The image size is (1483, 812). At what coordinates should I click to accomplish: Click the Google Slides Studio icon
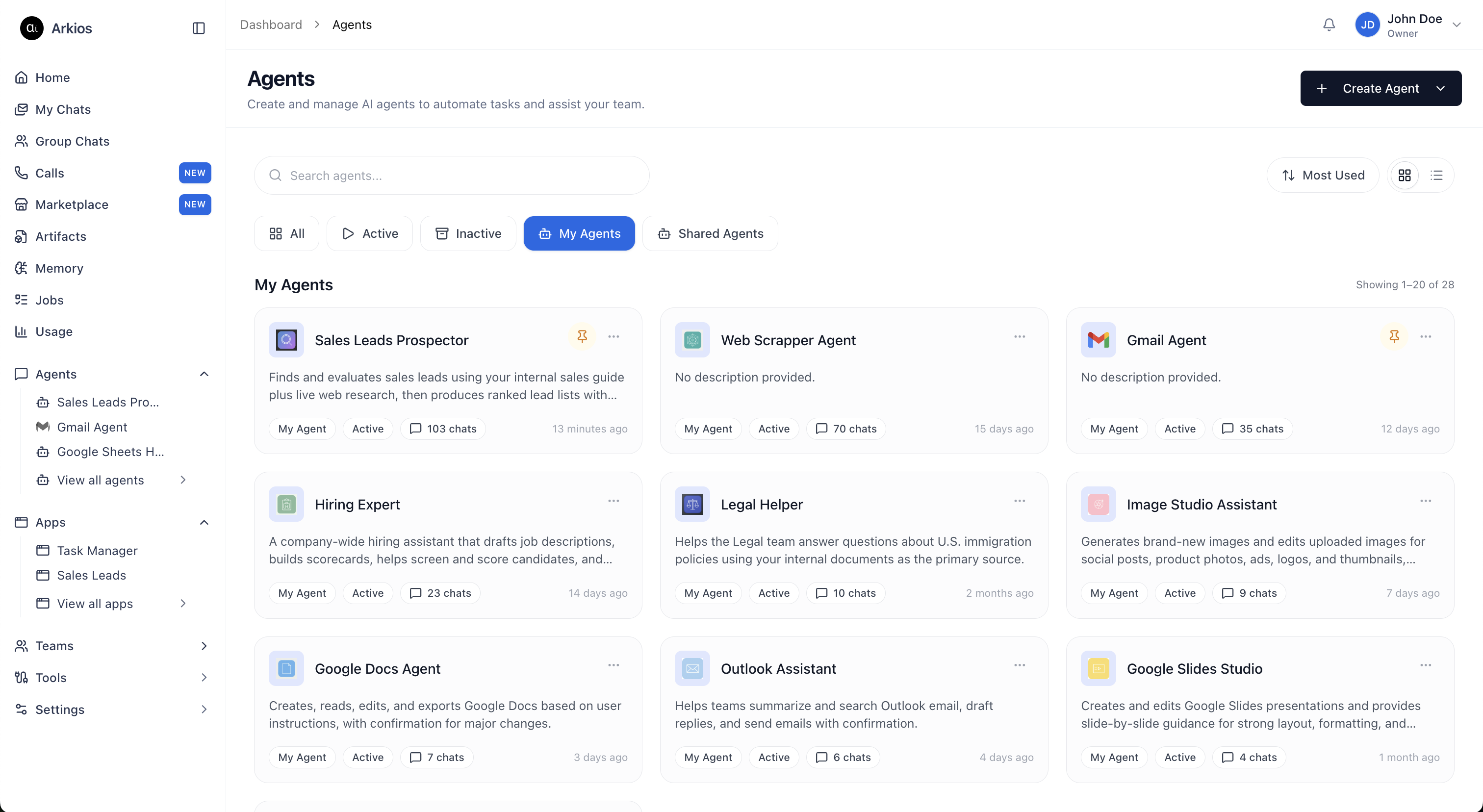(x=1098, y=669)
